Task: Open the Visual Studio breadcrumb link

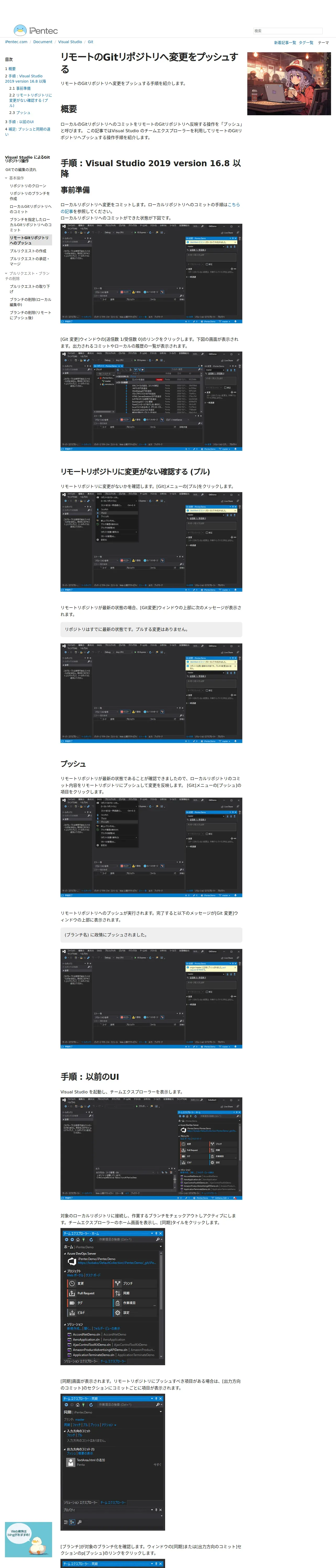Action: [x=70, y=42]
